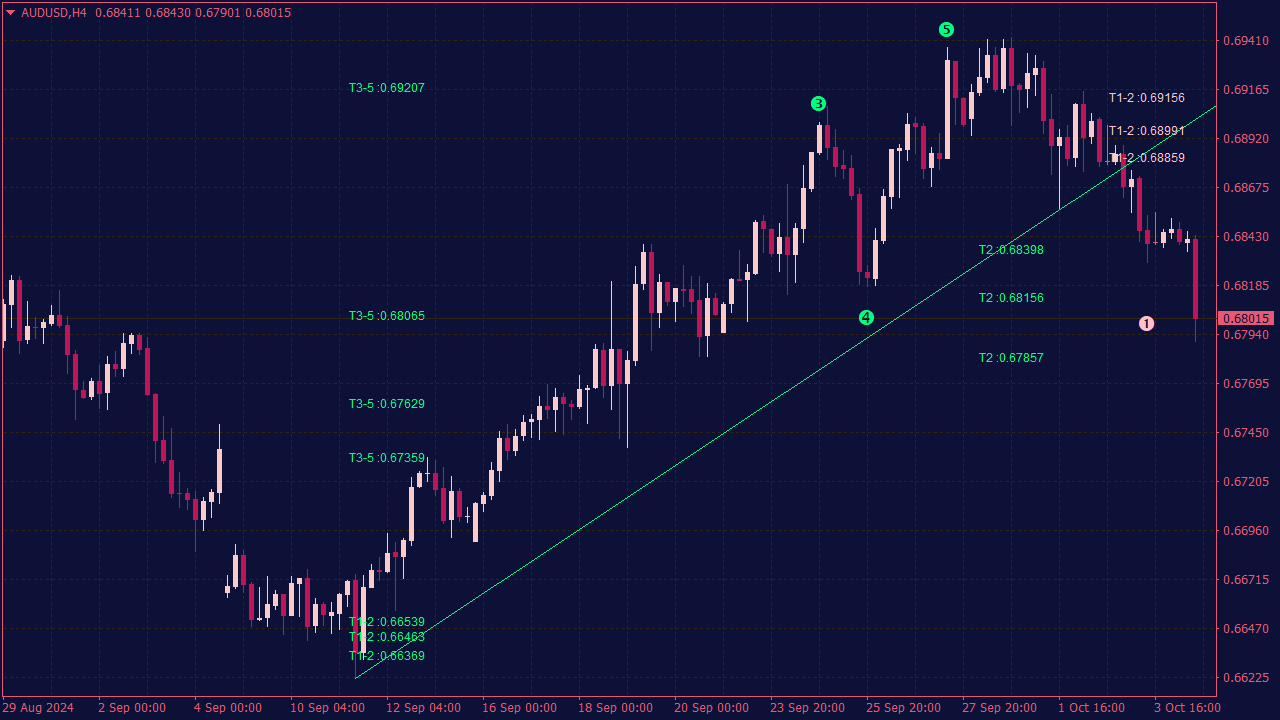Select the T1-2 :0.68859 label

1147,158
